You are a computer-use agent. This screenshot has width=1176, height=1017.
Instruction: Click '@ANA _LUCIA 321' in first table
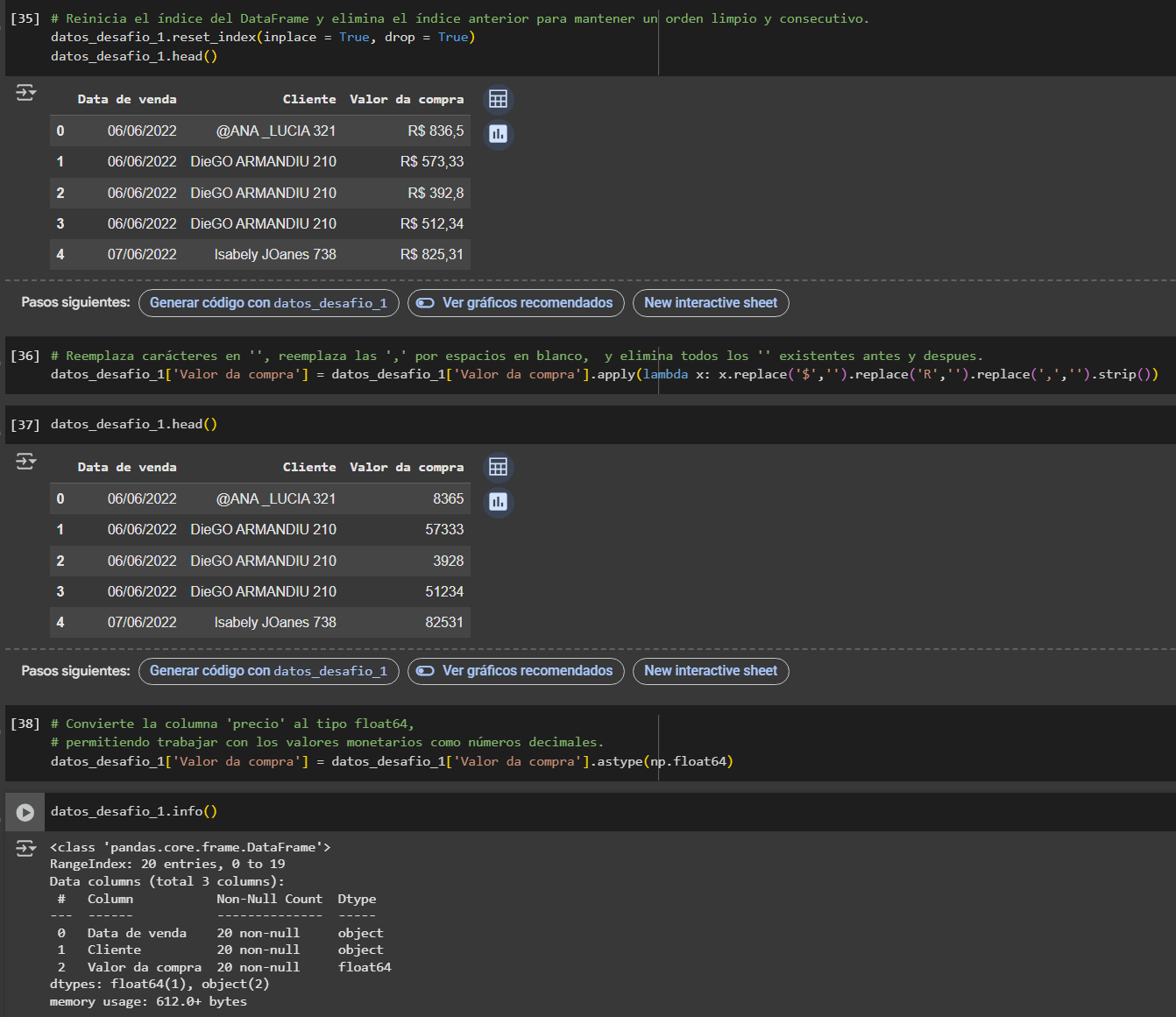pyautogui.click(x=276, y=131)
